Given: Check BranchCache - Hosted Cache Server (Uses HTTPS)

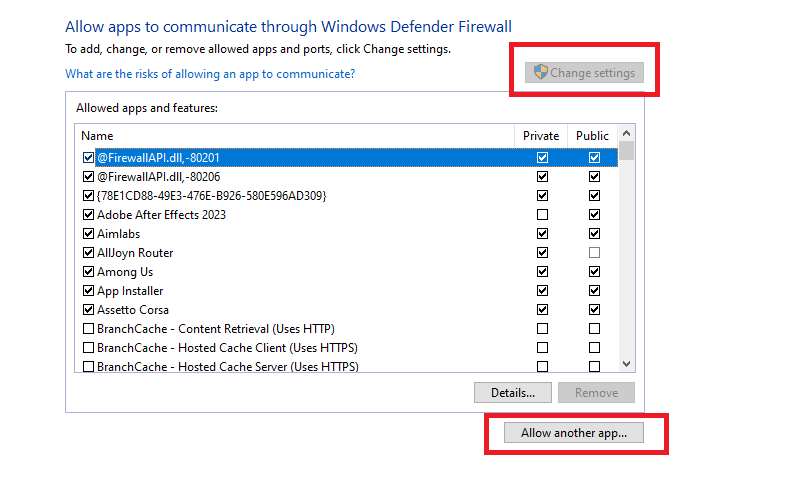Looking at the screenshot, I should 89,367.
